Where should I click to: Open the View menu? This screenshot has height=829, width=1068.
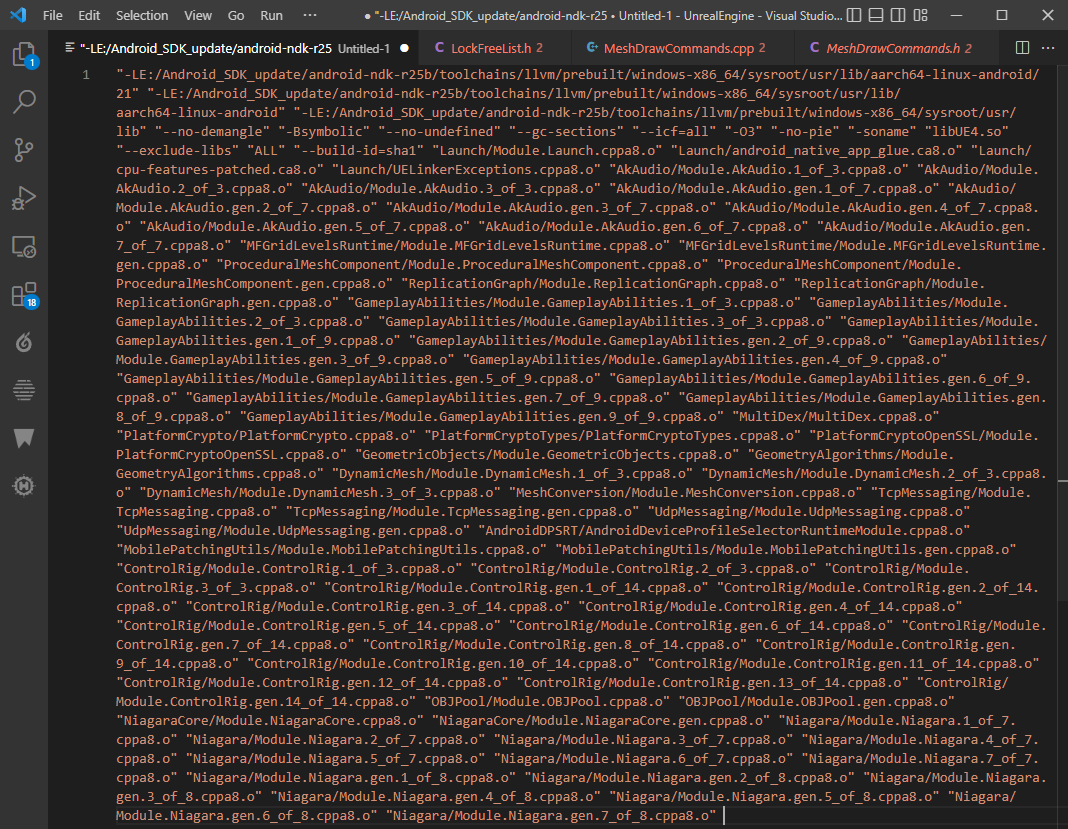[x=198, y=15]
